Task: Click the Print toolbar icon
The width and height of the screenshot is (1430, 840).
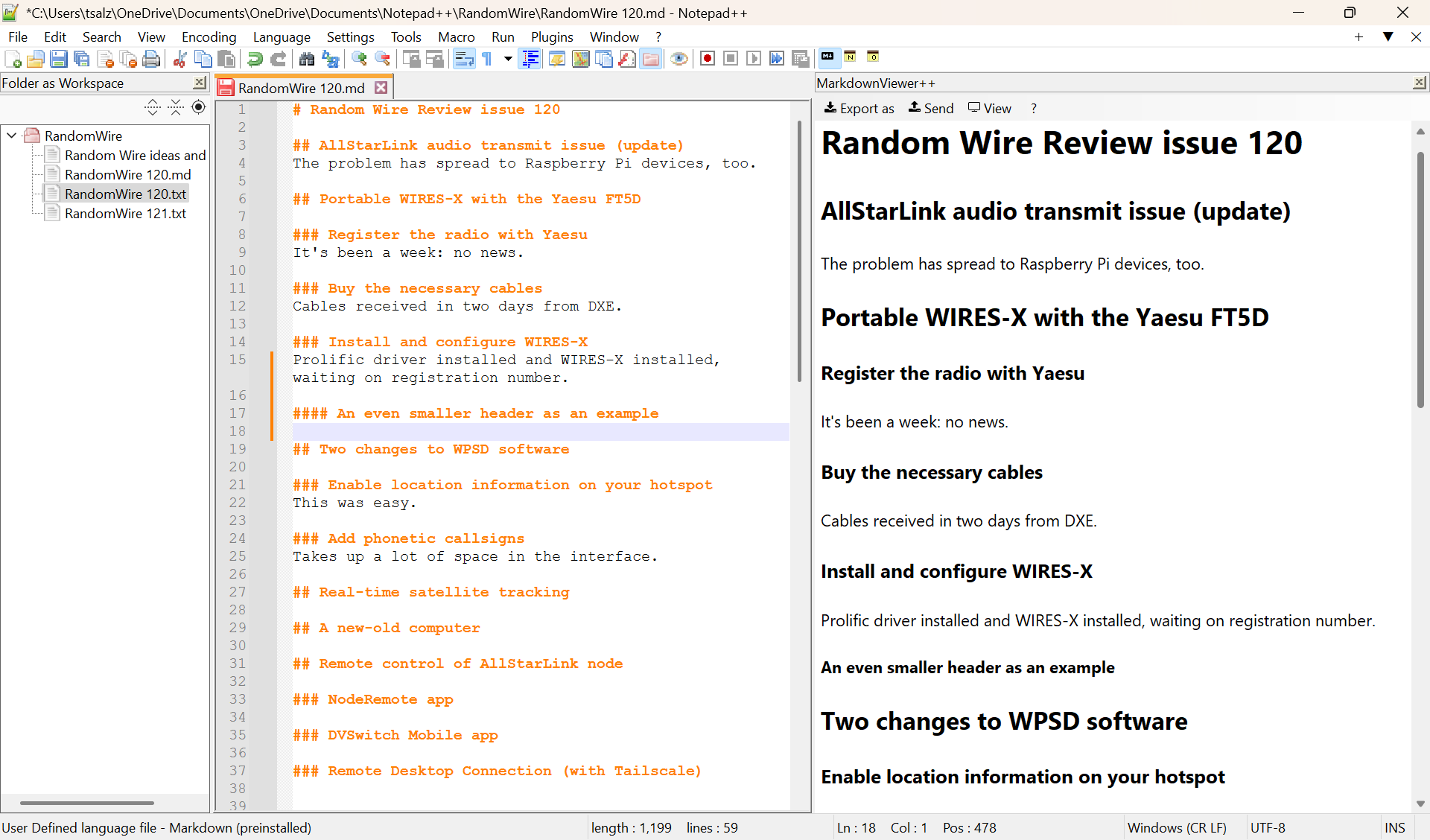Action: [x=151, y=59]
